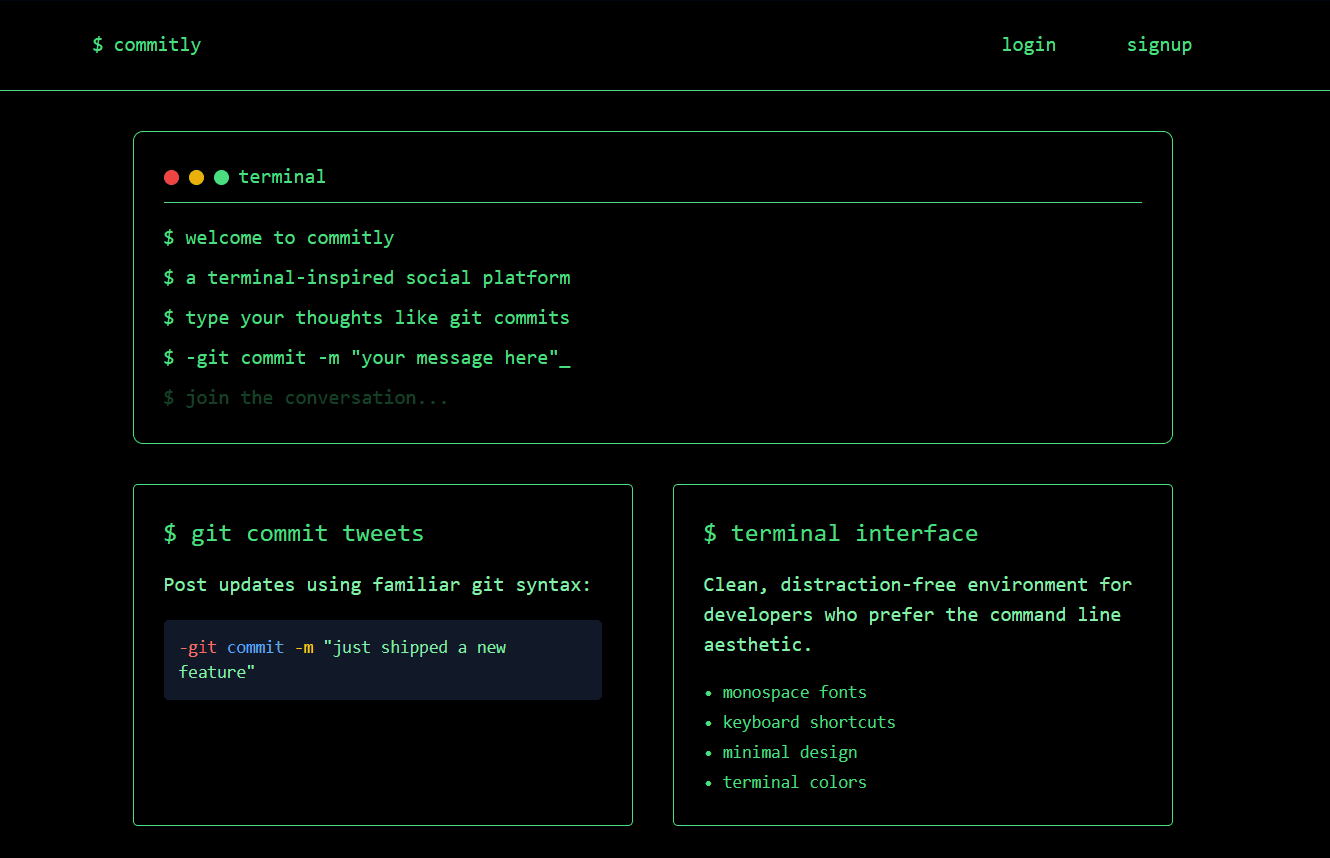Click "type your thoughts like git commits" line
This screenshot has height=858, width=1330.
click(367, 318)
